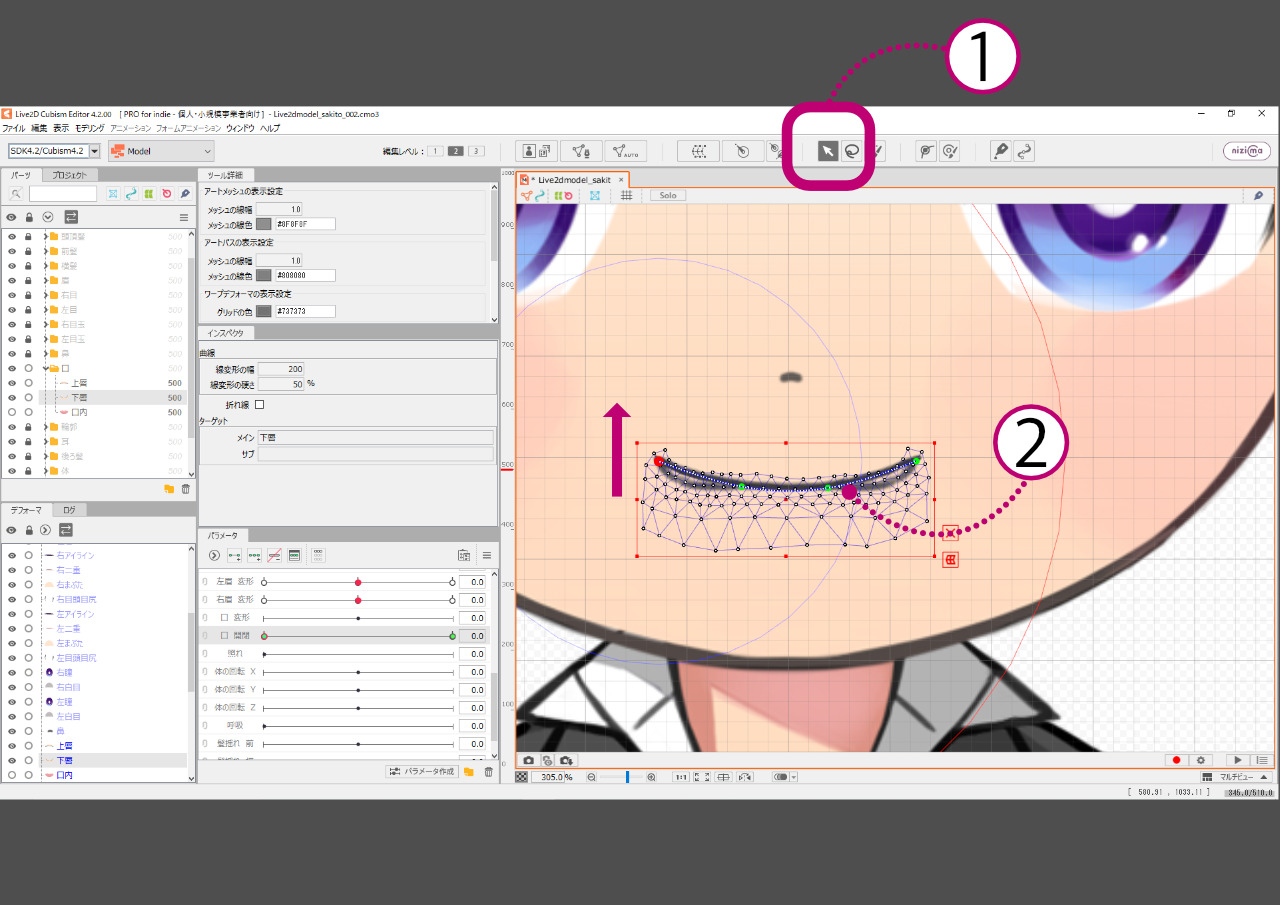This screenshot has height=905, width=1280.
Task: Create new parameter group folder icon
Action: [x=469, y=772]
